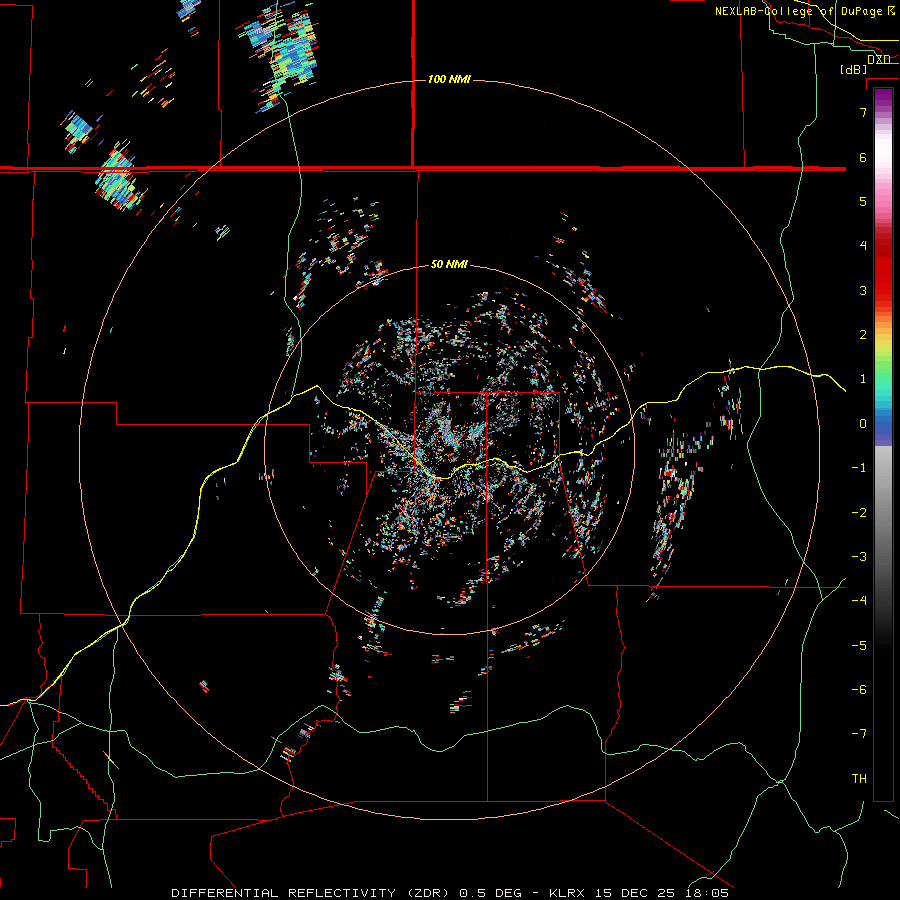Click the TH threshold label on scale
Image resolution: width=900 pixels, height=900 pixels.
click(x=859, y=779)
